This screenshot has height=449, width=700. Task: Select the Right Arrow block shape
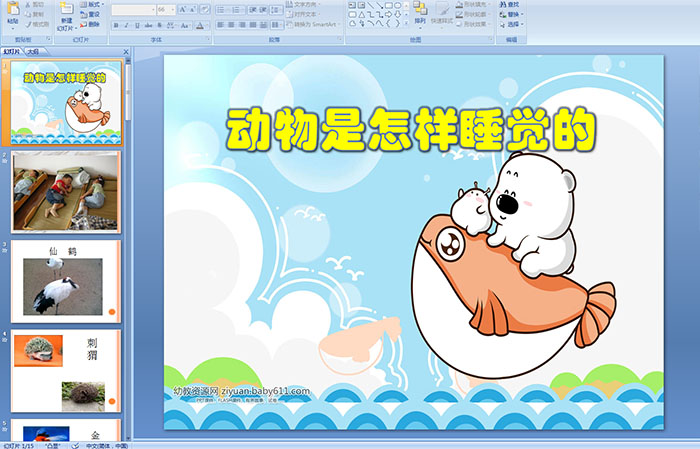[389, 14]
